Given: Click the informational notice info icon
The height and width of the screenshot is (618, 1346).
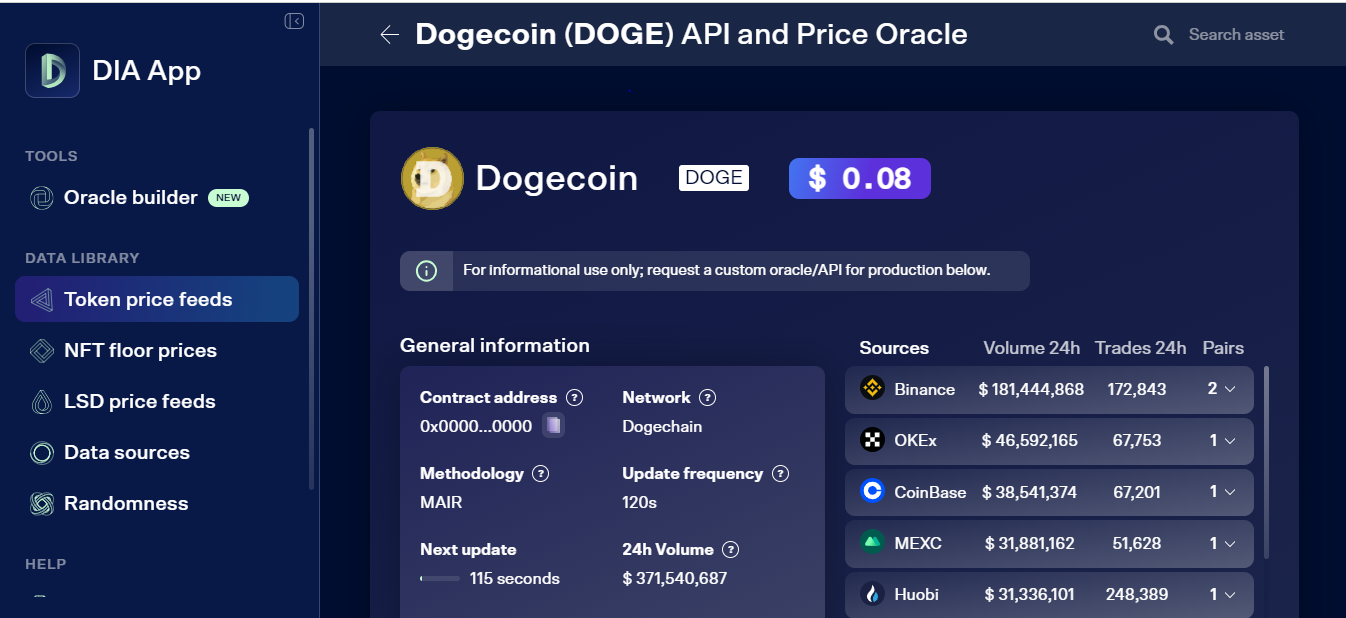Looking at the screenshot, I should 427,270.
